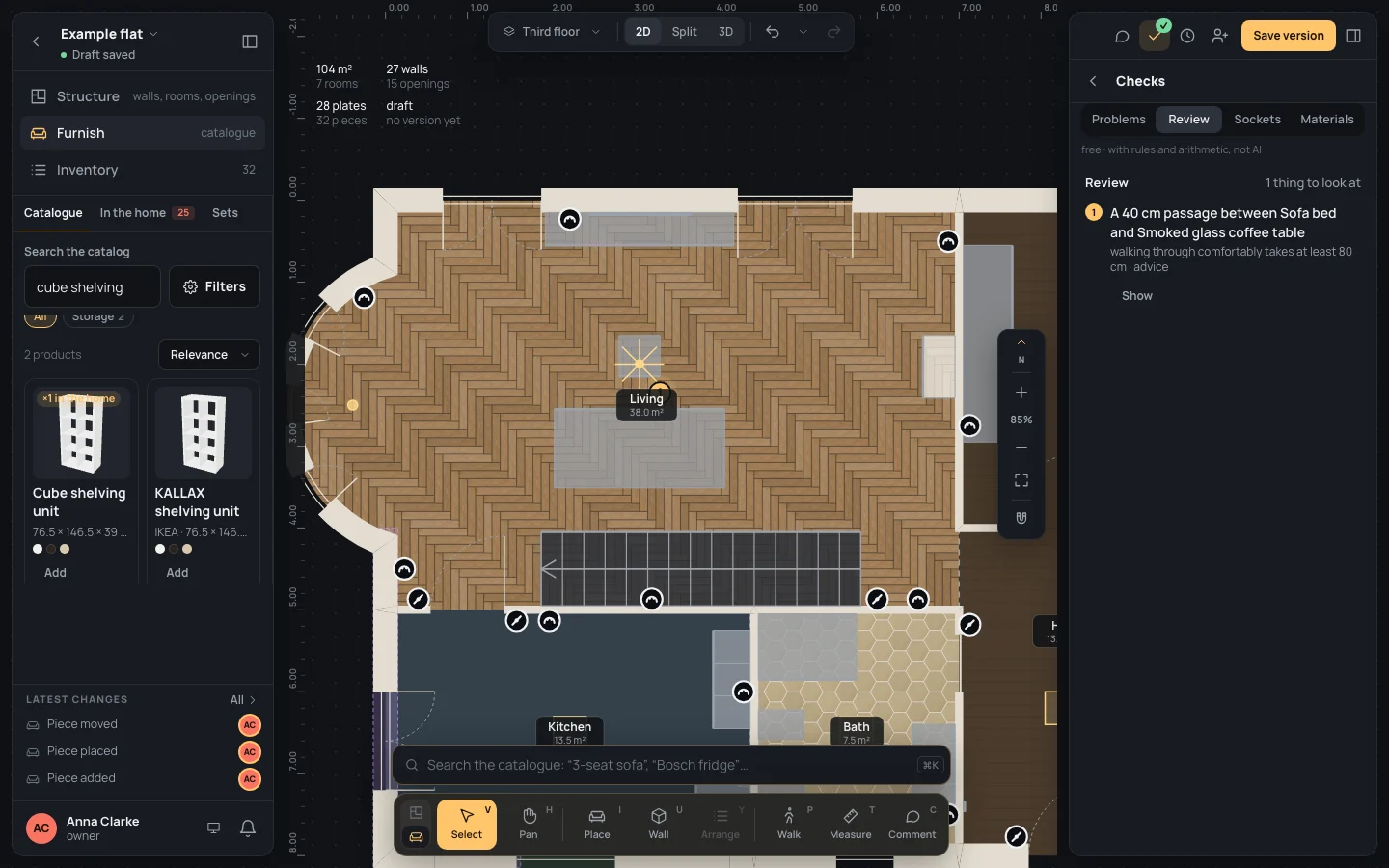Pick the beige swatch on KALLAX shelving unit
The width and height of the screenshot is (1389, 868).
(187, 549)
